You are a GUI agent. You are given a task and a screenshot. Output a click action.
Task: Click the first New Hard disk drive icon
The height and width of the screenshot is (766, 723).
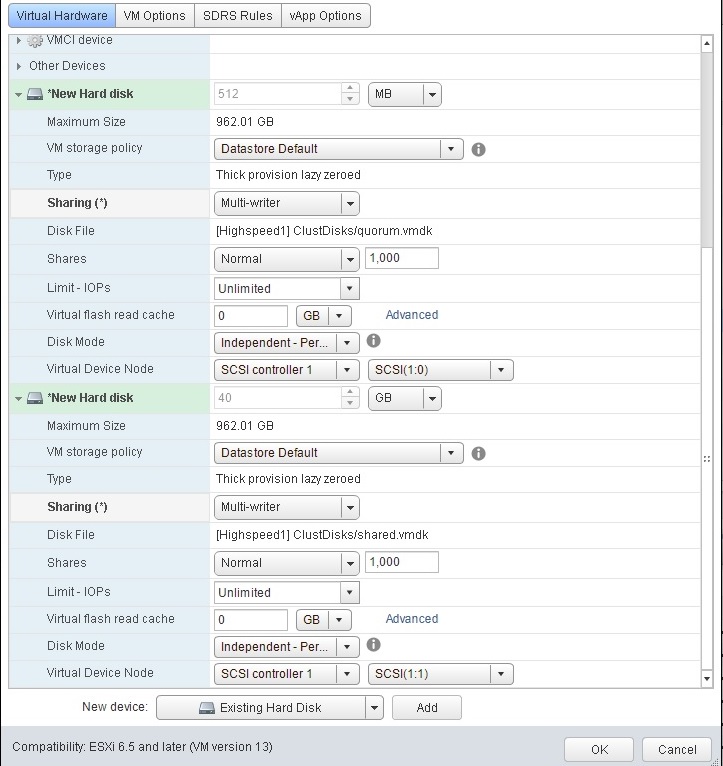(x=35, y=94)
